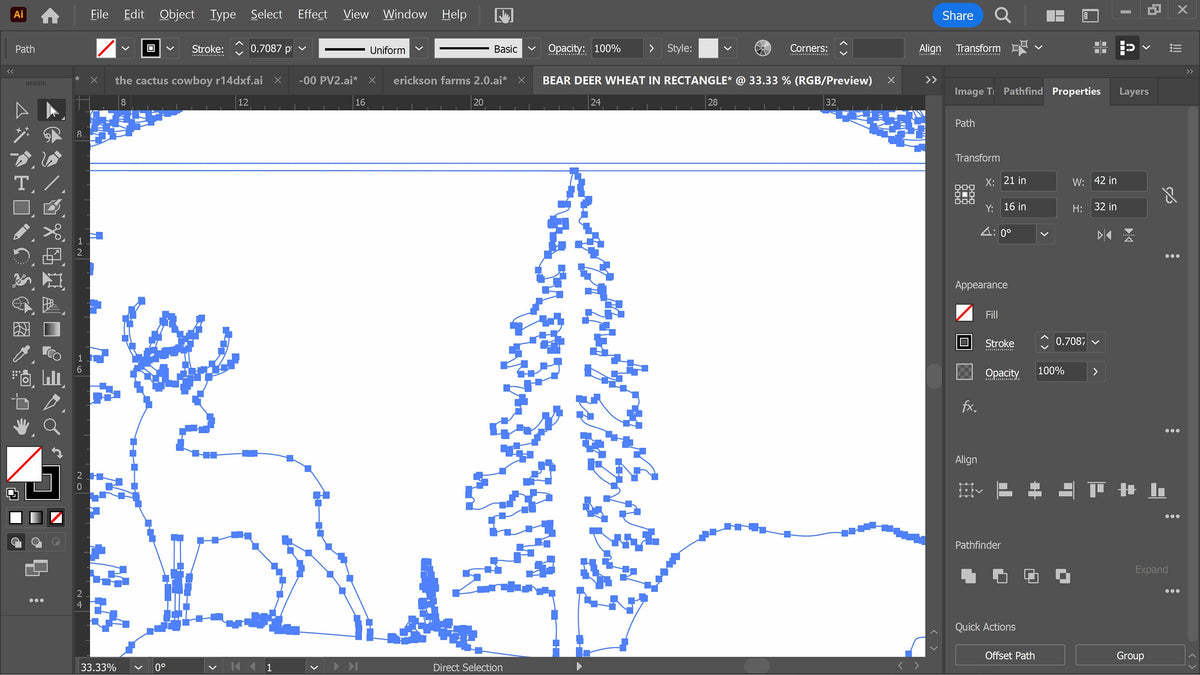Open the Variable Width Profile dropdown
Image resolution: width=1200 pixels, height=675 pixels.
[419, 48]
